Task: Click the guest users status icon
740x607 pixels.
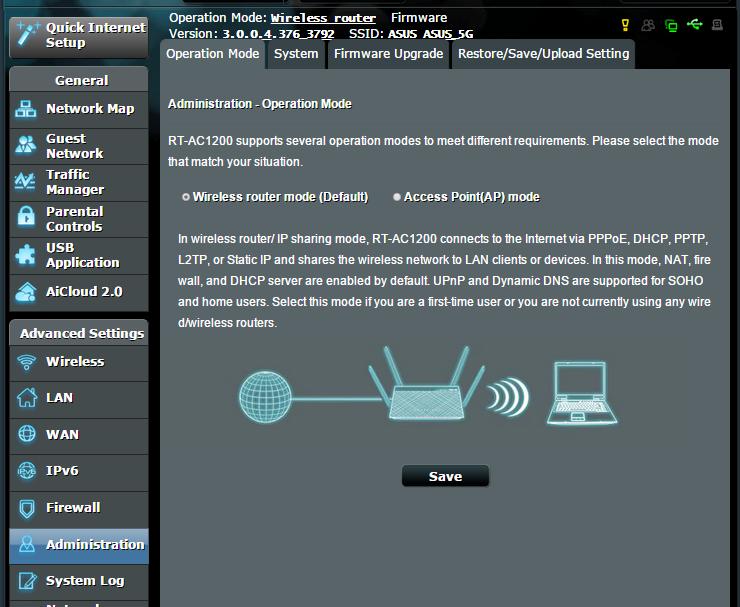Action: [x=648, y=25]
